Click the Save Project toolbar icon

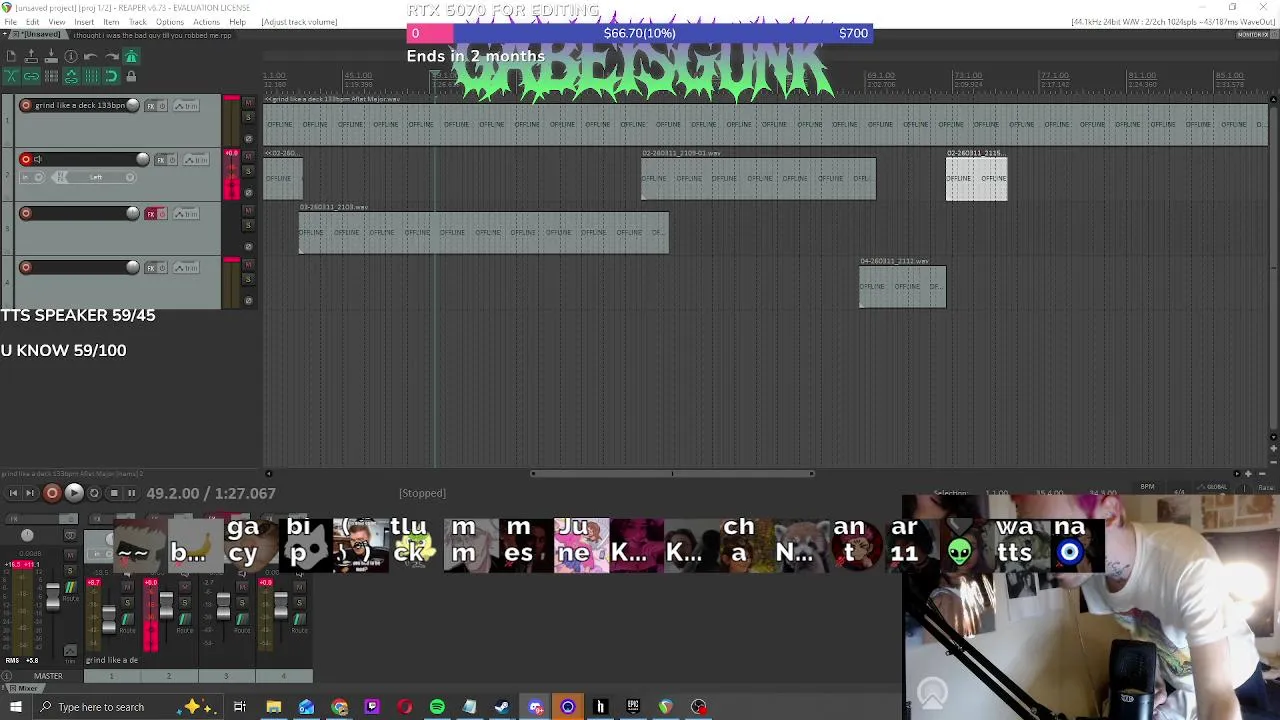(51, 57)
